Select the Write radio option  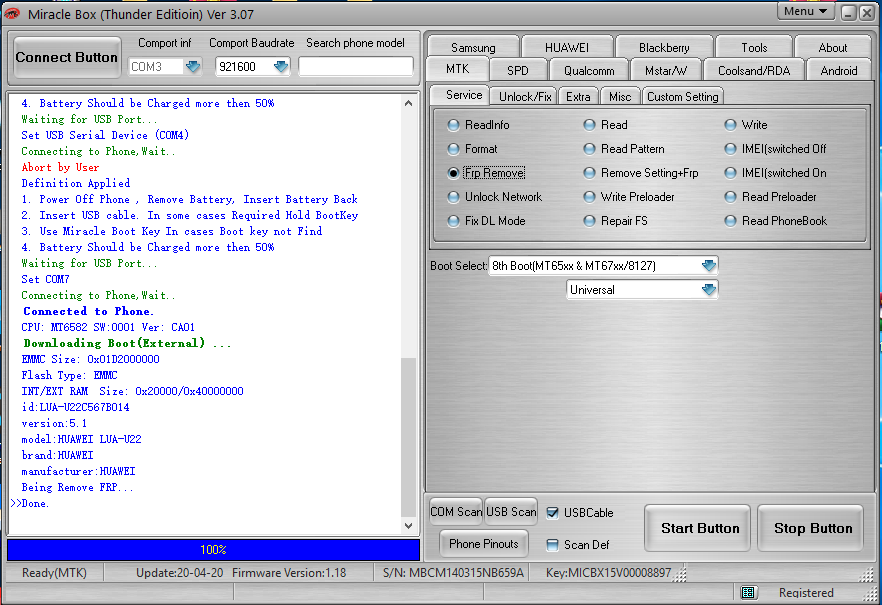point(730,125)
